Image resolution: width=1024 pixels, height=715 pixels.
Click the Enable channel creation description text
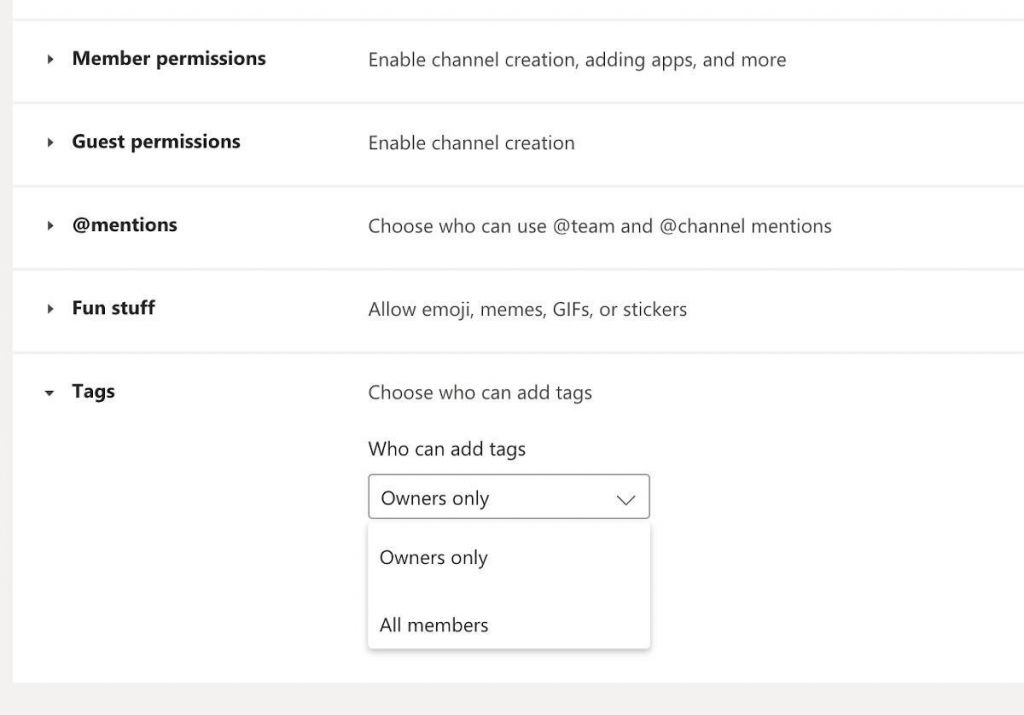[471, 143]
